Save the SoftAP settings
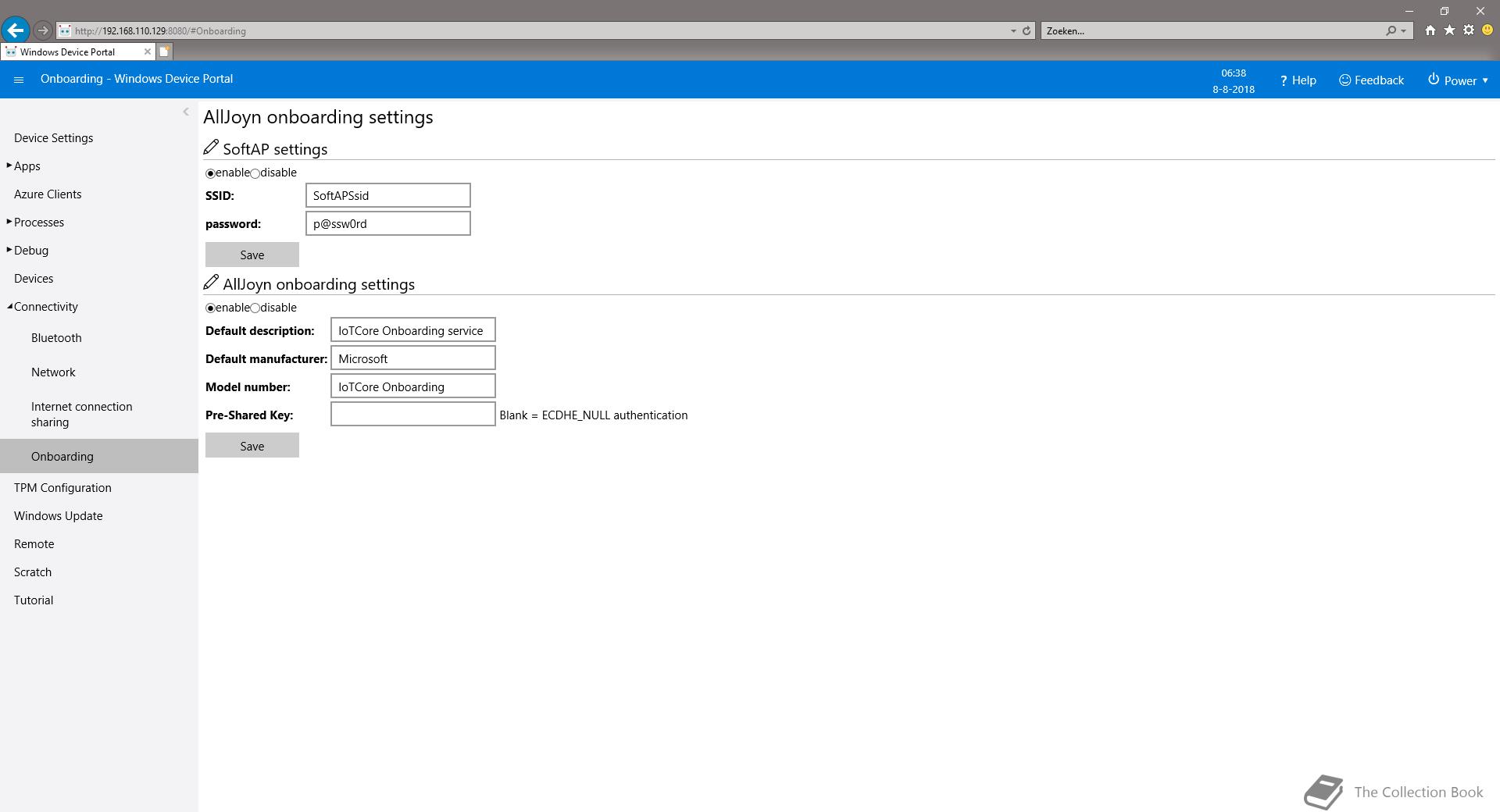The height and width of the screenshot is (812, 1500). click(252, 255)
